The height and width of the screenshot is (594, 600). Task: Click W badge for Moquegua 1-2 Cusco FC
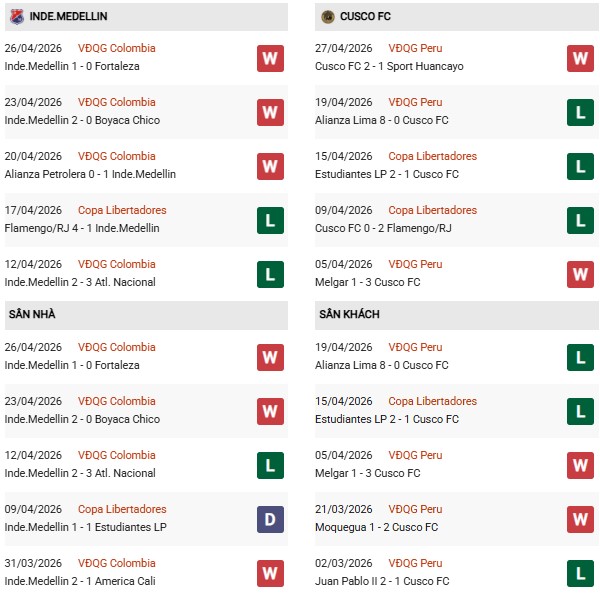click(x=581, y=519)
